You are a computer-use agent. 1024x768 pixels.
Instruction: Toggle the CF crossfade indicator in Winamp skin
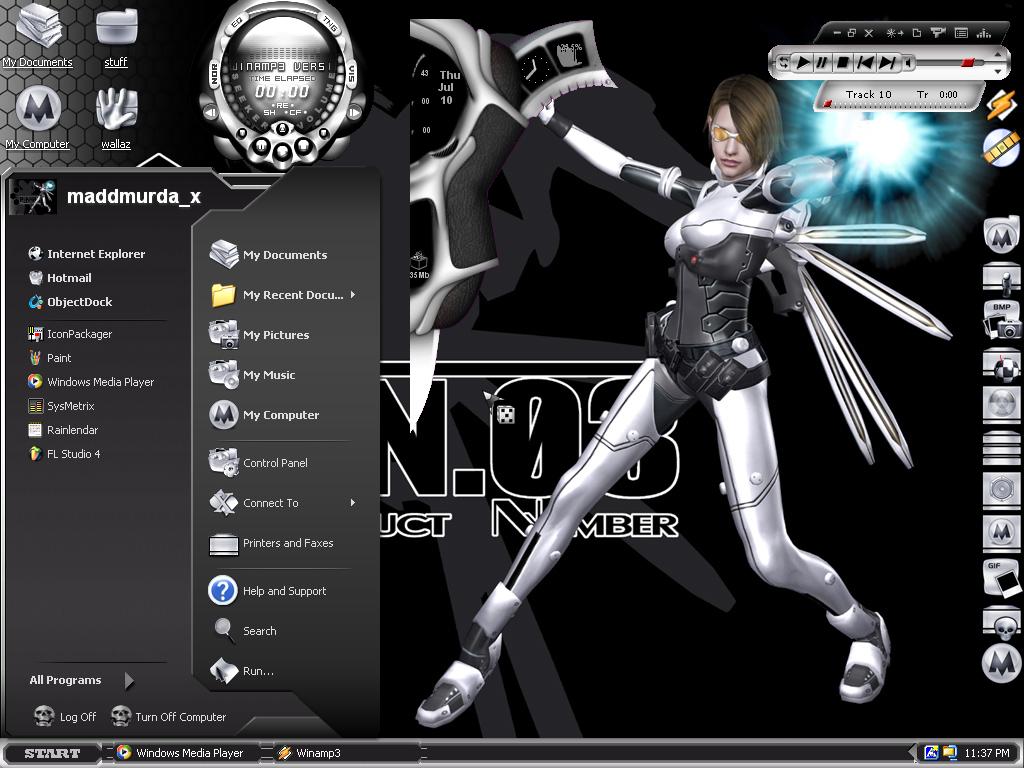(295, 113)
